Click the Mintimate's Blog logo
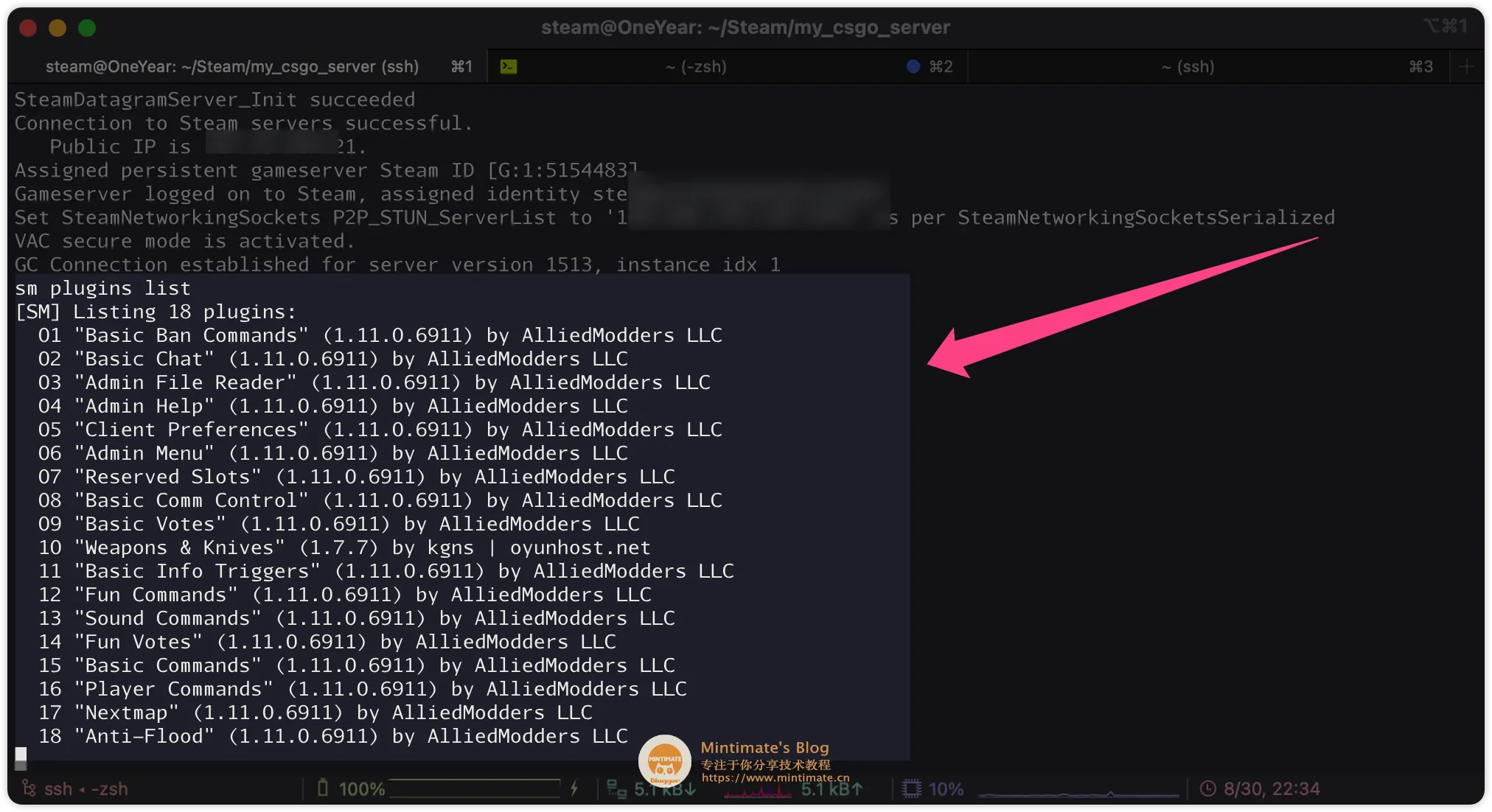The image size is (1492, 812). (x=664, y=760)
